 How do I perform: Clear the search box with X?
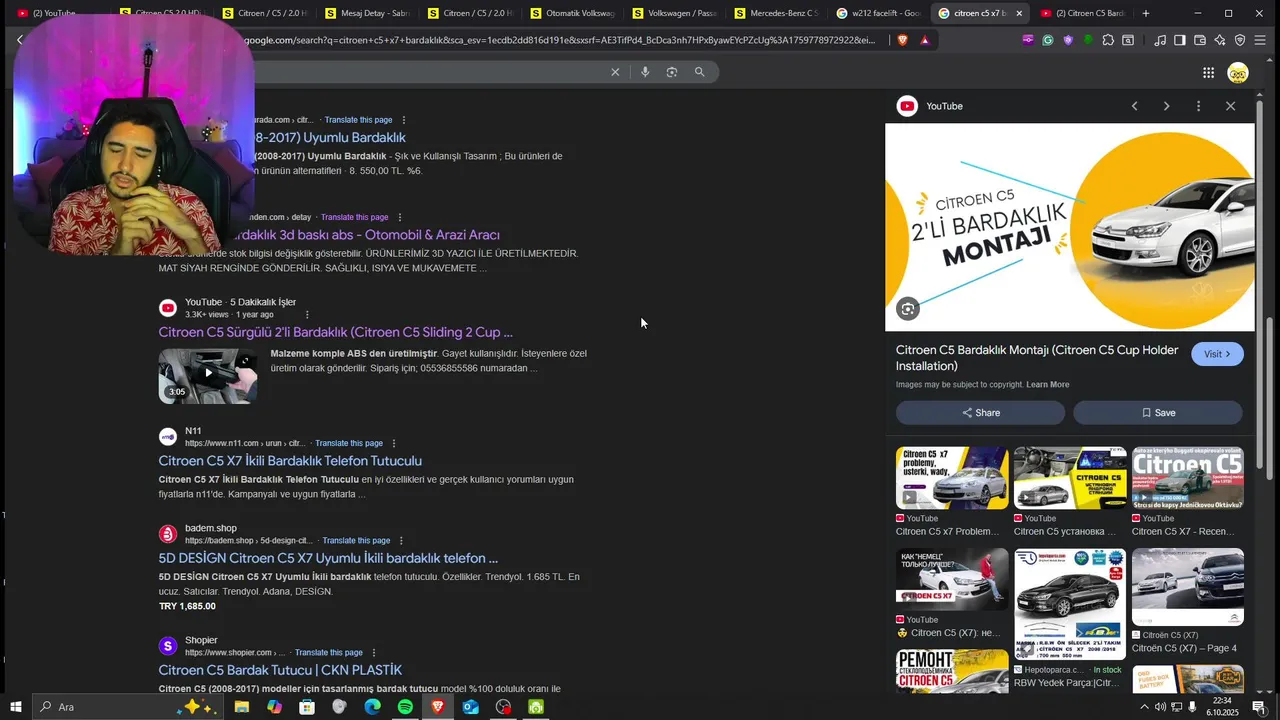coord(615,72)
